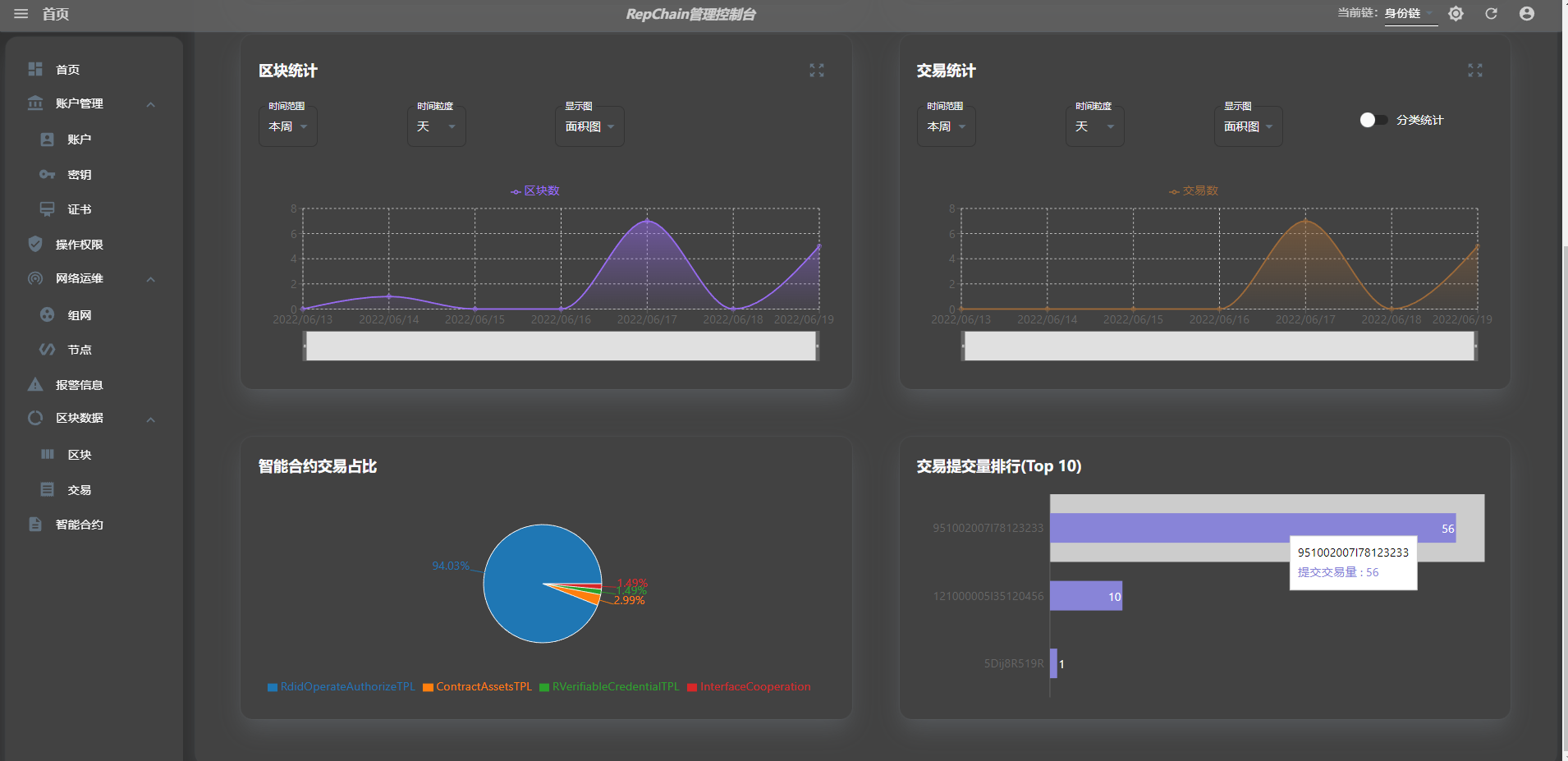Click the 首页 dashboard icon in sidebar
Image resolution: width=1568 pixels, height=761 pixels.
click(35, 69)
